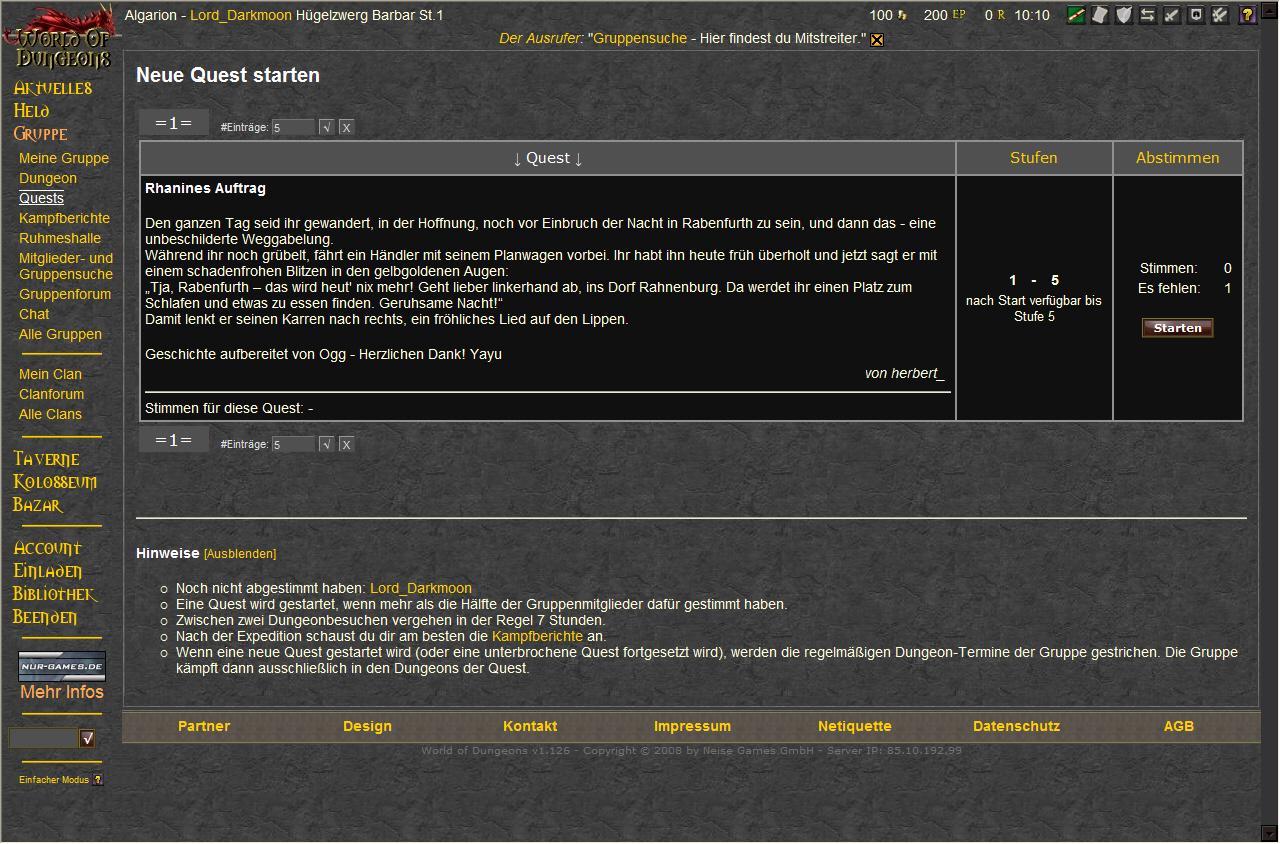1280x844 pixels.
Task: Click the World of Dungeons dragon logo
Action: pos(60,38)
